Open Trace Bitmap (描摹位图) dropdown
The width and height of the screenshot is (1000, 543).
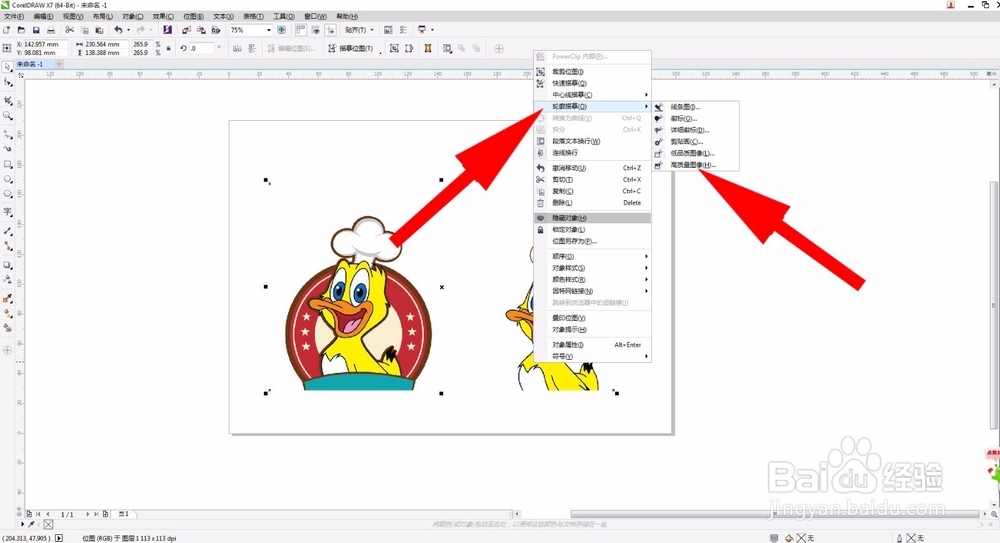click(355, 48)
